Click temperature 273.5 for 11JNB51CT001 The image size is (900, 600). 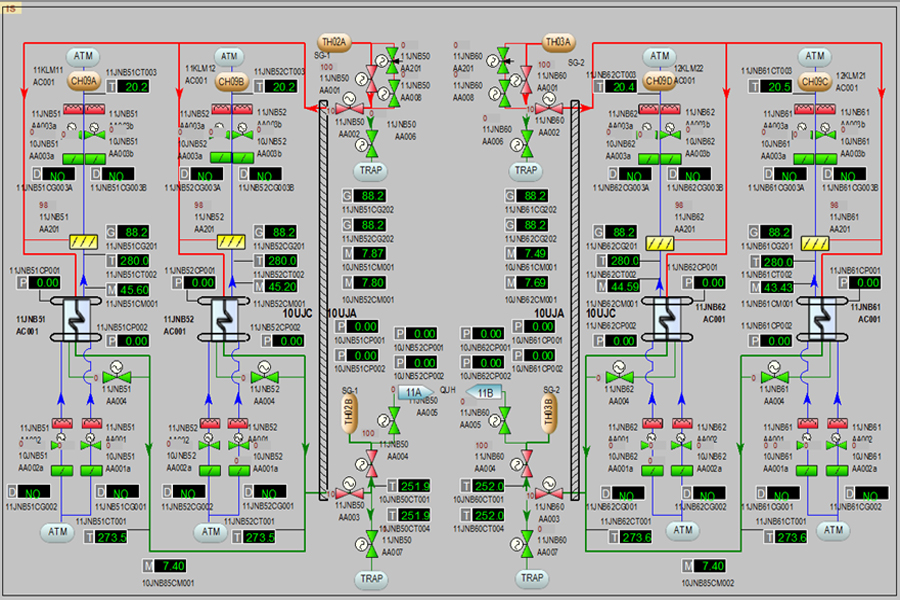pos(111,537)
